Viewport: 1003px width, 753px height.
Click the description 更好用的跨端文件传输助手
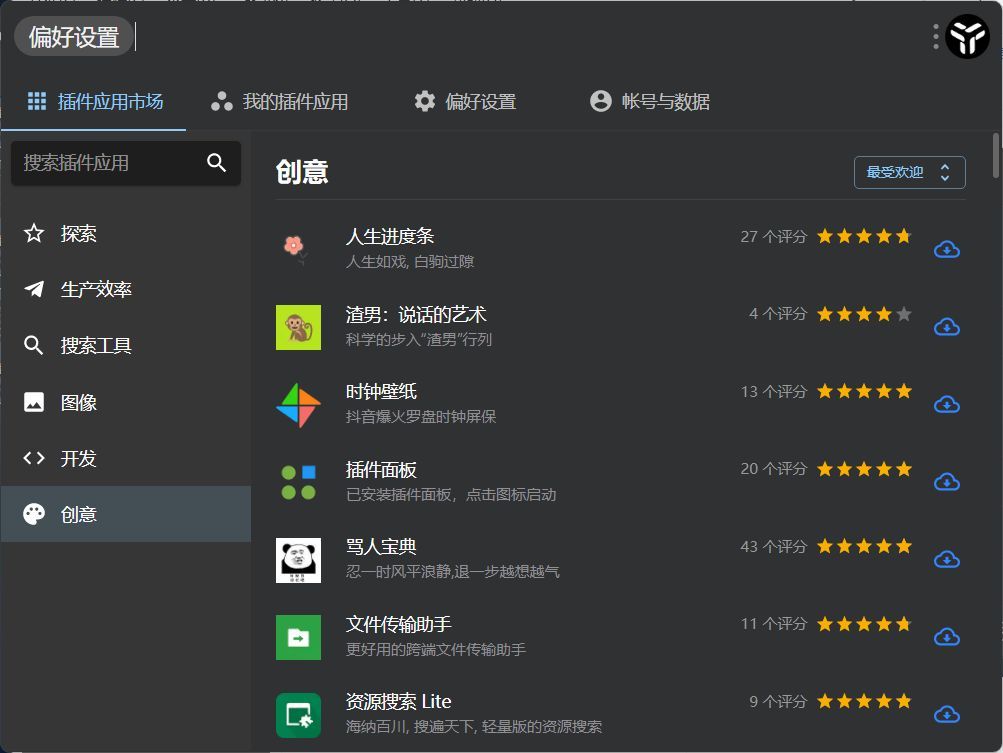(436, 650)
